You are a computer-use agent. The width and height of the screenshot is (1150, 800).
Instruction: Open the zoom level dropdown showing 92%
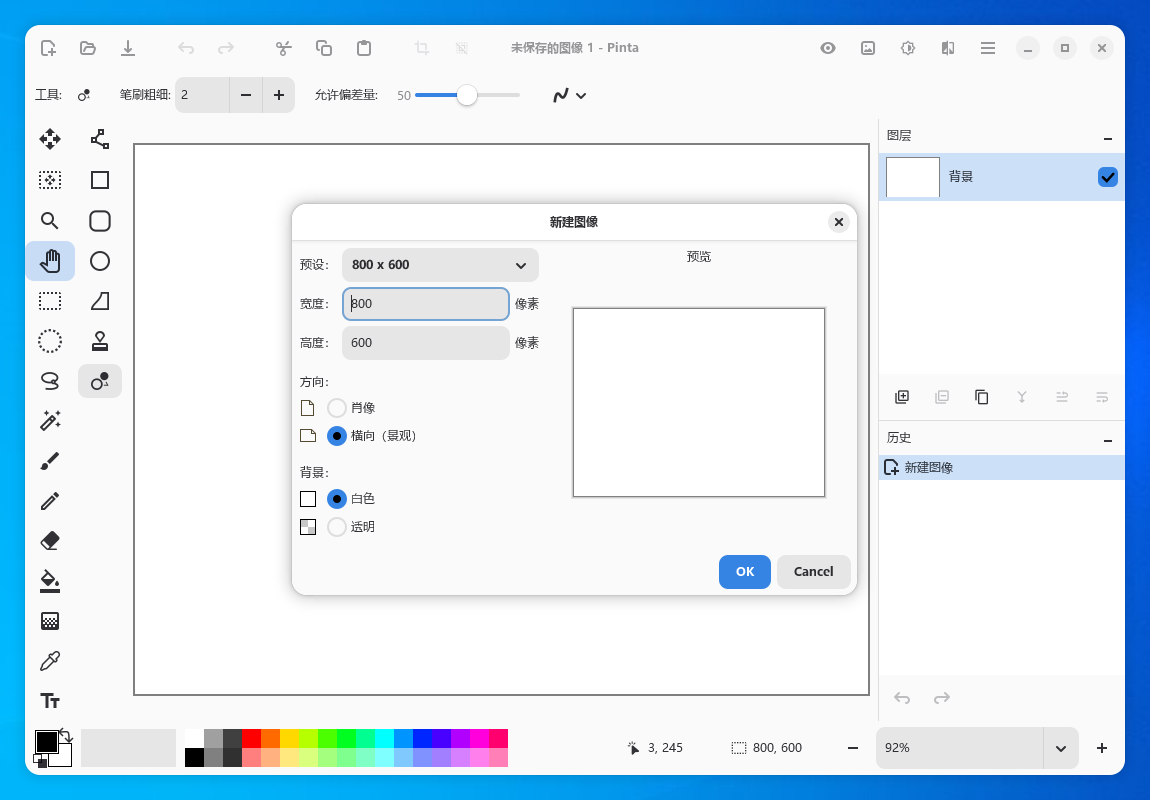pos(1061,747)
